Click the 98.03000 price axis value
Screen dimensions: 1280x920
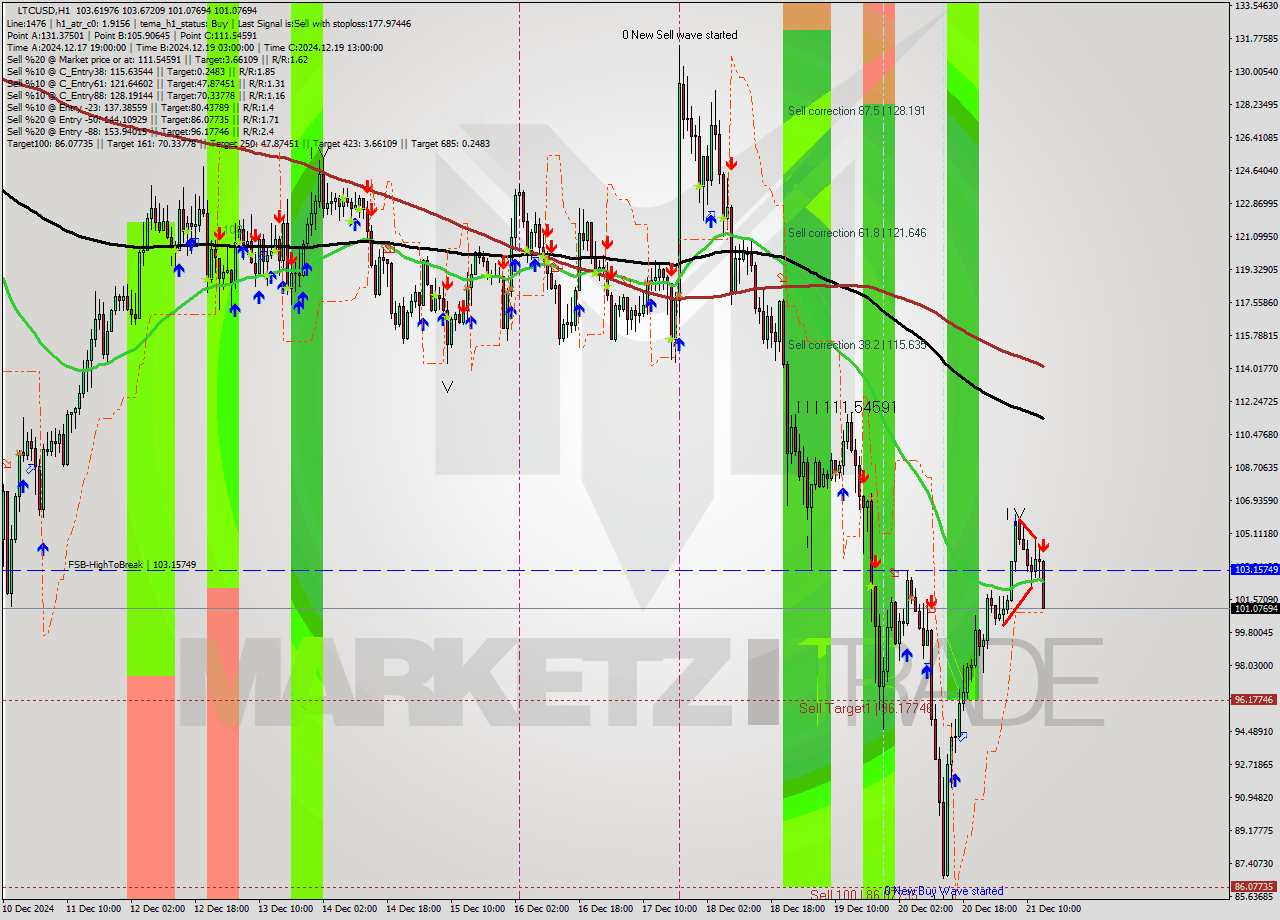pos(1255,666)
